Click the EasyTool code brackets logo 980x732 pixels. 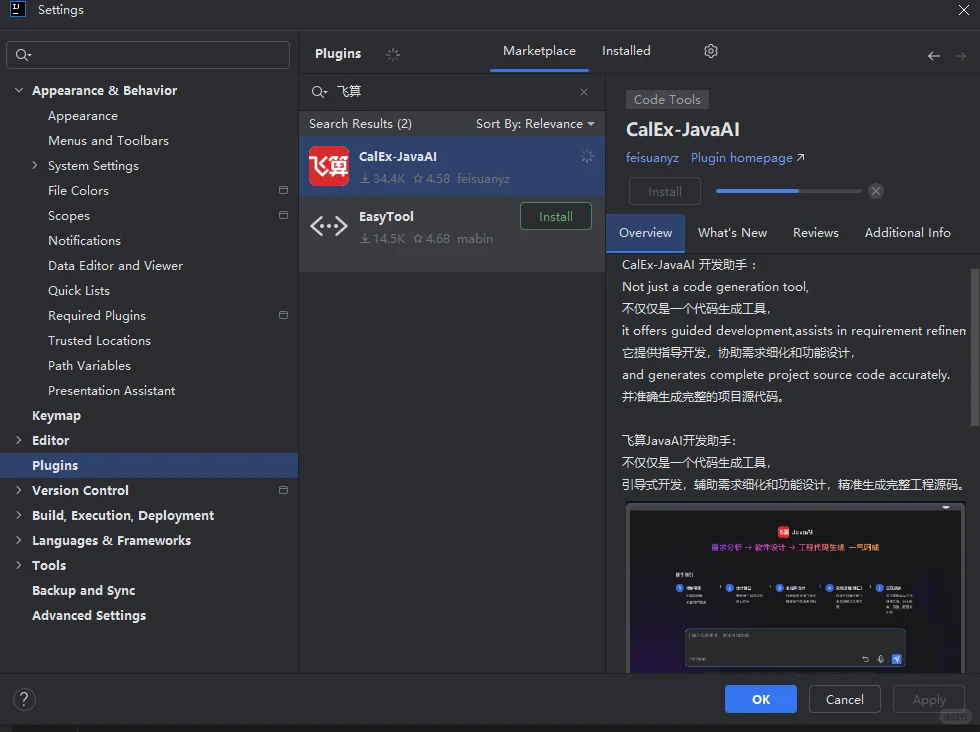point(329,226)
